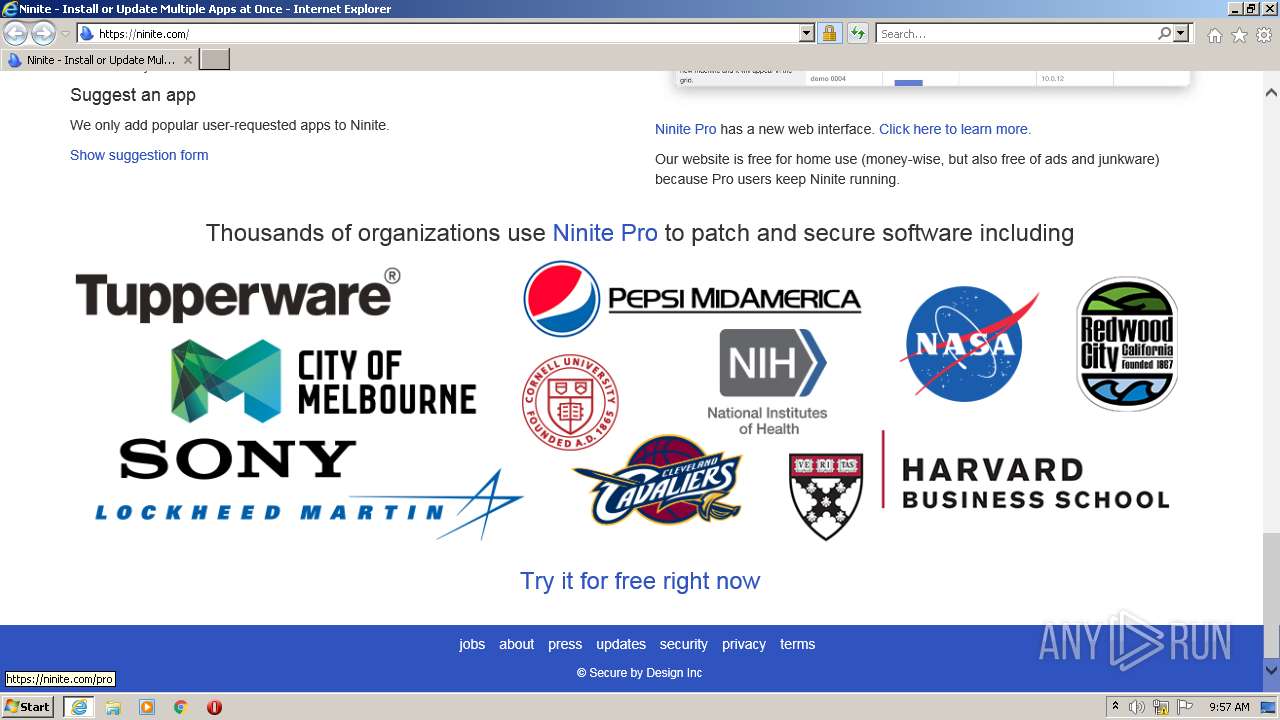Expand the address bar autocomplete dropdown
The image size is (1280, 720).
point(807,34)
